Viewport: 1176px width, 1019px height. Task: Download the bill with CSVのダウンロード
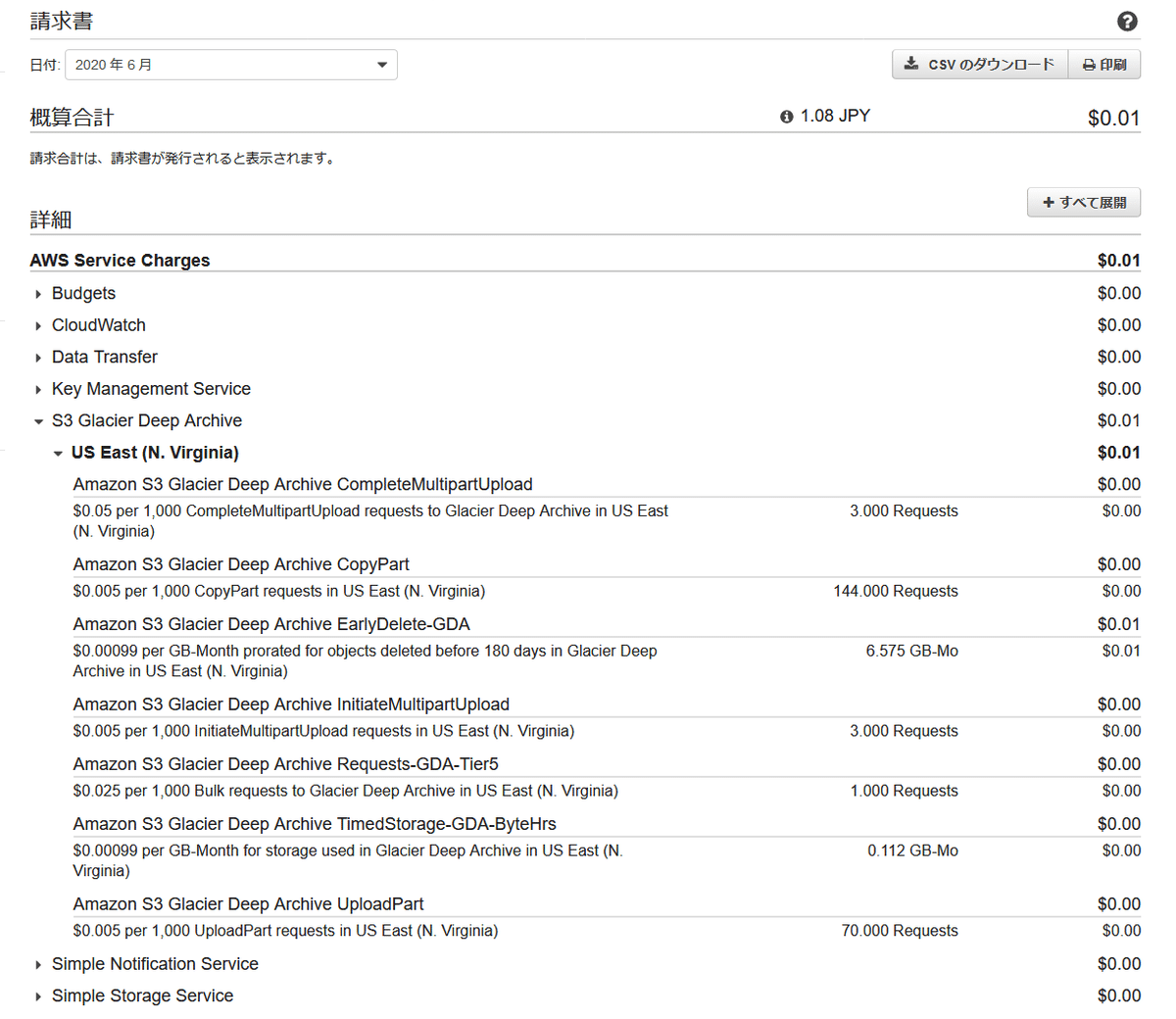(980, 65)
